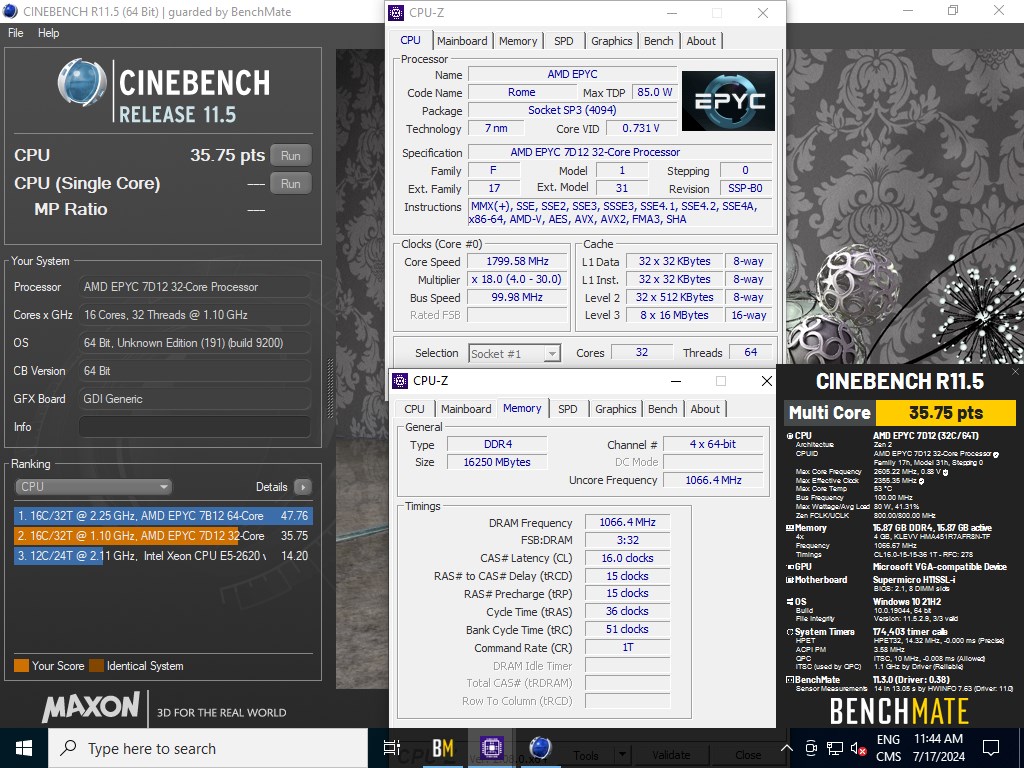The height and width of the screenshot is (768, 1024).
Task: Click the DRAM Frequency value 1066.4 MHz
Action: [x=627, y=522]
